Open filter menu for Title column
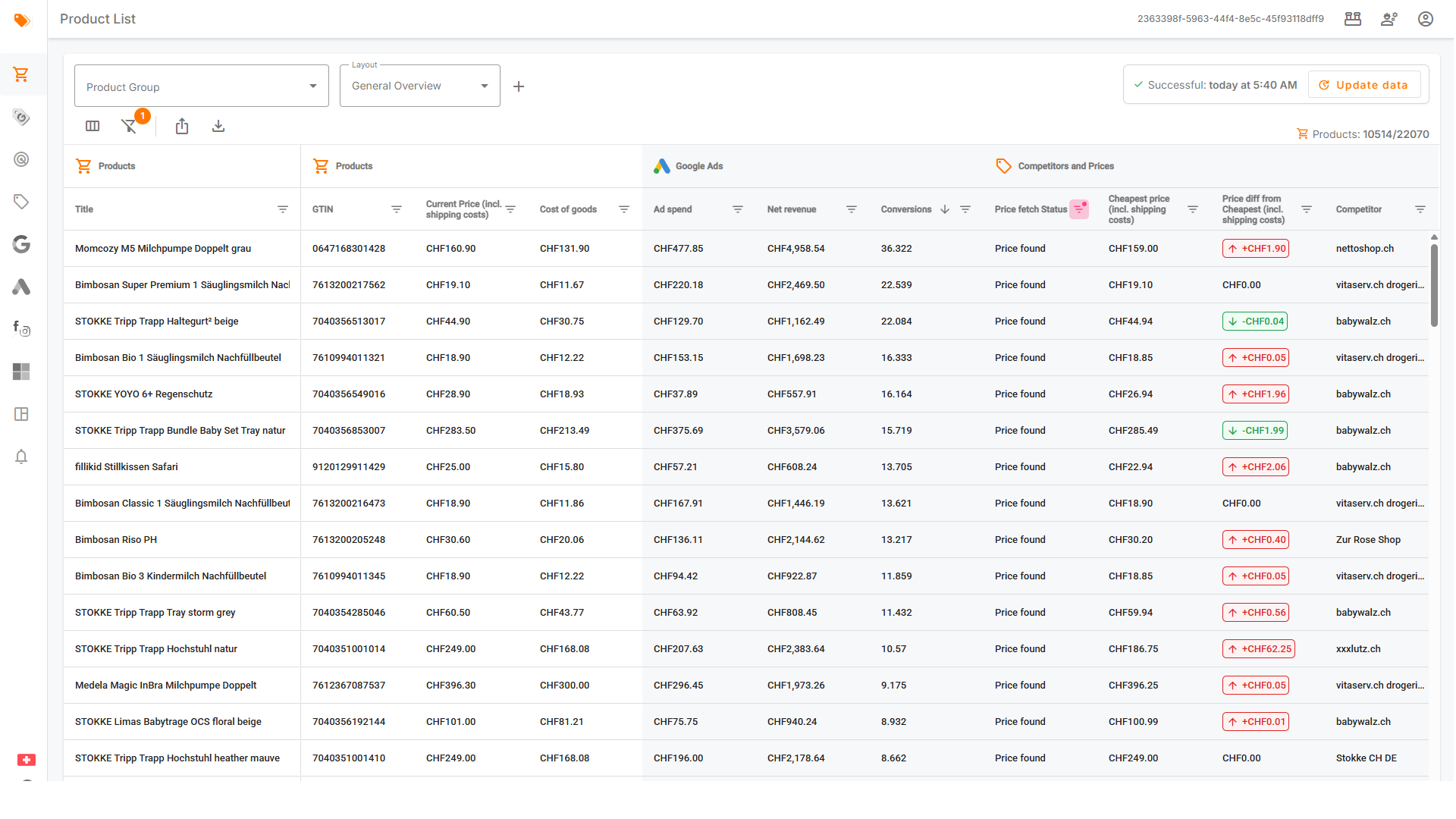The width and height of the screenshot is (1456, 819). click(x=283, y=209)
